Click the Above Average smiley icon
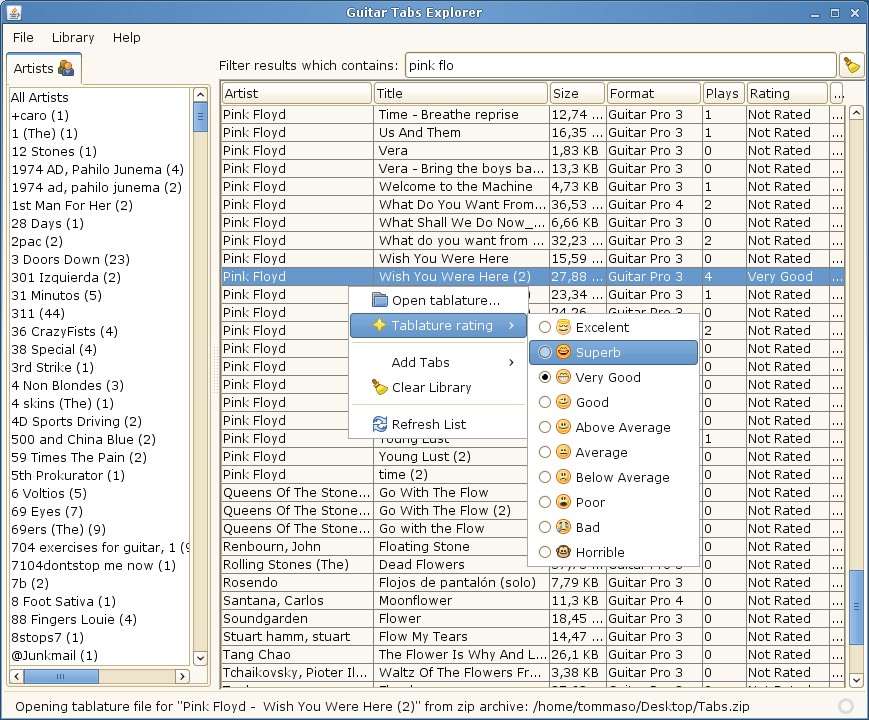This screenshot has width=869, height=720. [563, 427]
